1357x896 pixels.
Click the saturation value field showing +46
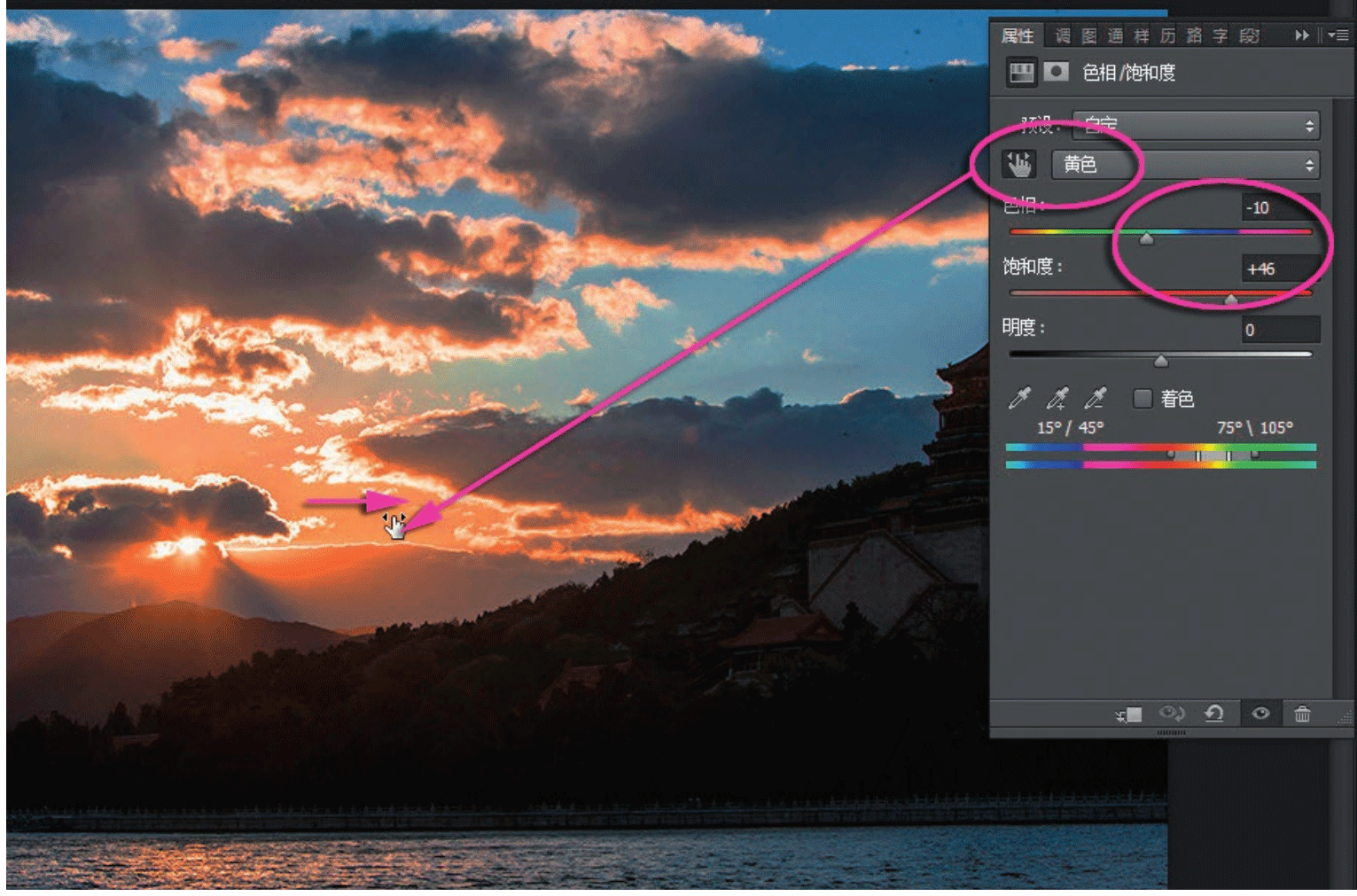coord(1281,269)
